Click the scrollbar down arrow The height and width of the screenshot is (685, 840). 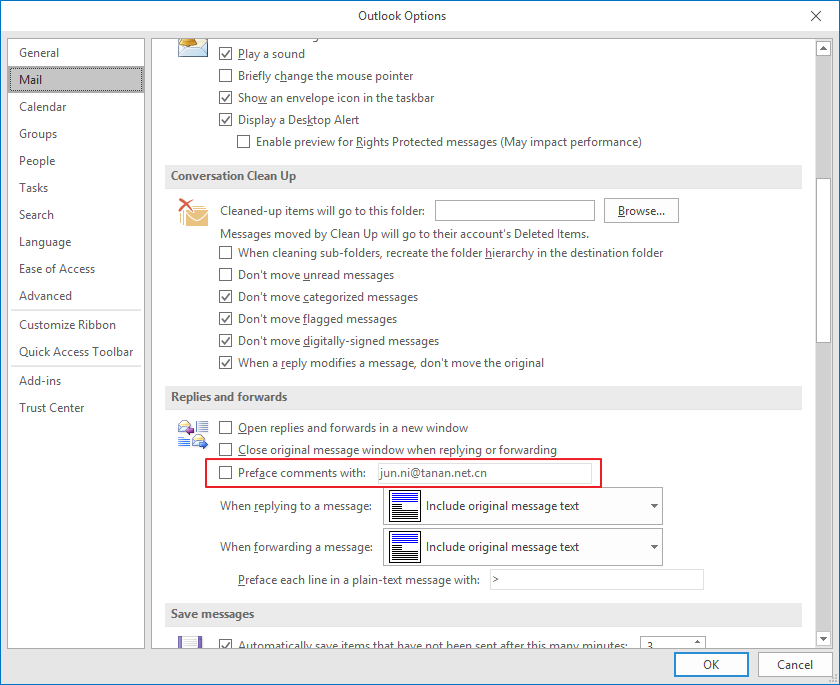point(823,638)
